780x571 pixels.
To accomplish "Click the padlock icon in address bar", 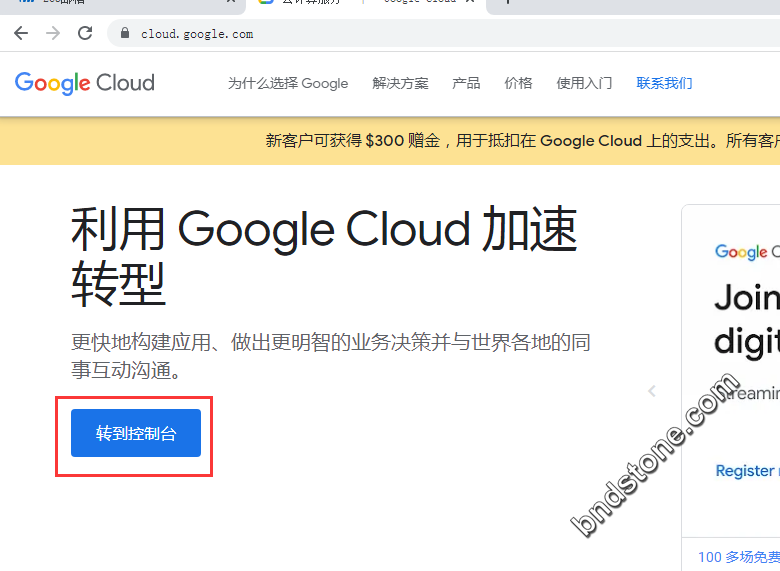I will pyautogui.click(x=125, y=33).
